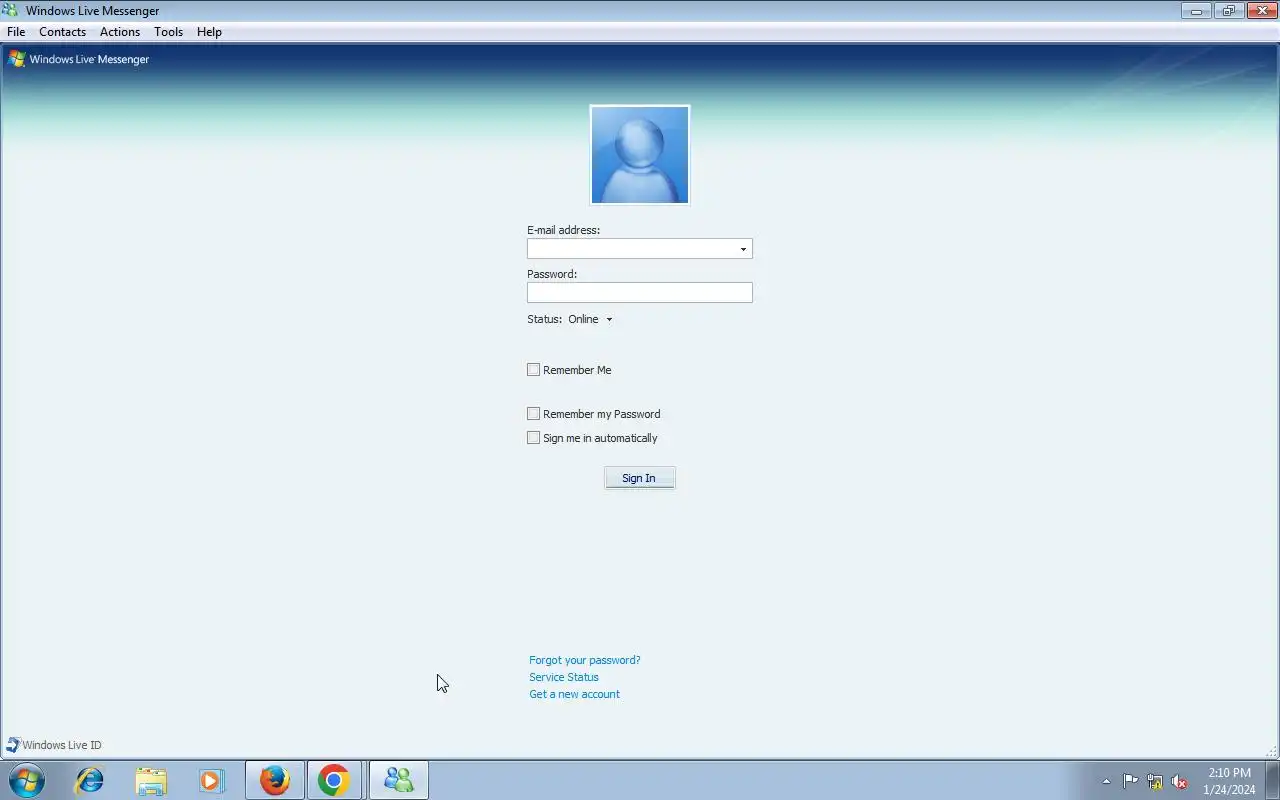Open the Help menu
Screen dimensions: 1280x800
click(x=209, y=32)
